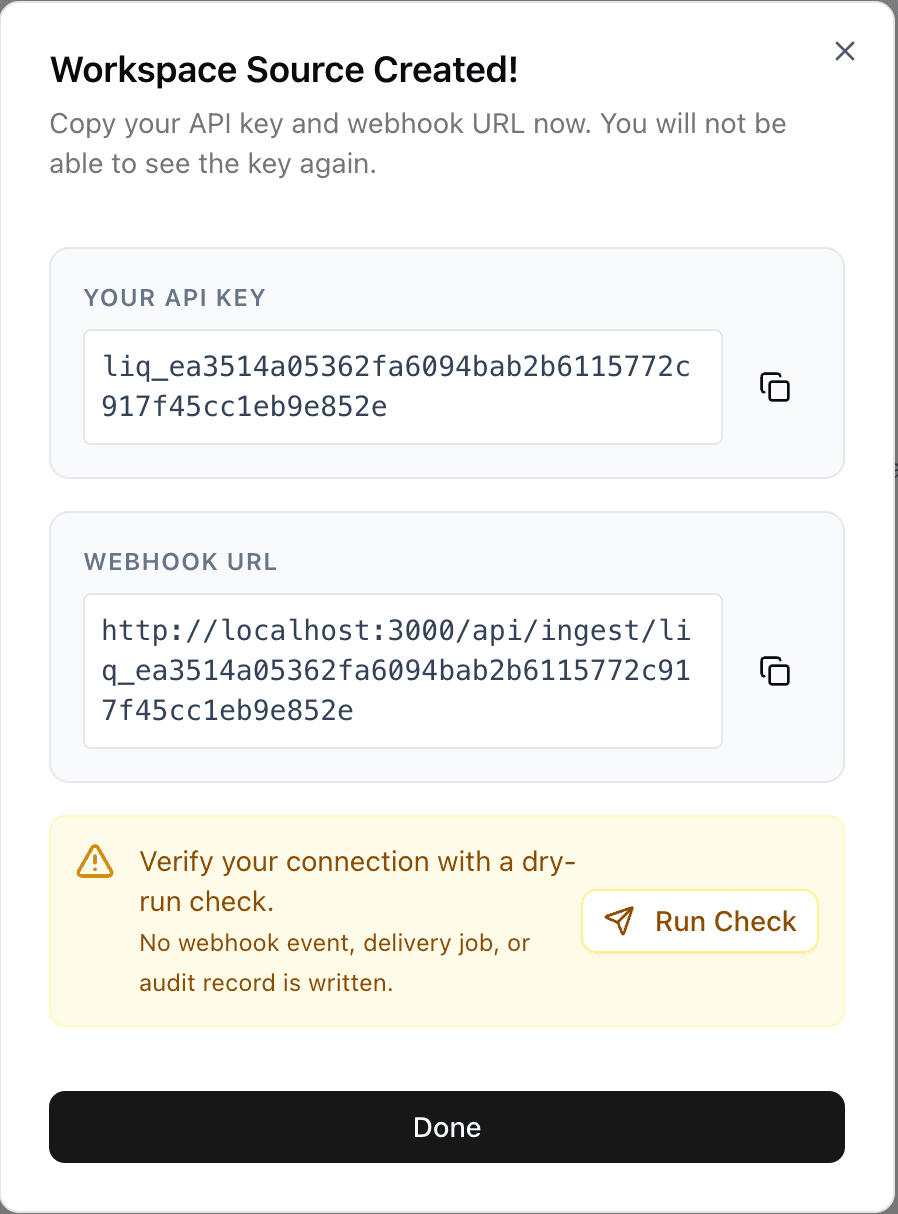This screenshot has height=1214, width=898.
Task: Click the X icon to dismiss the dialog
Action: point(844,51)
